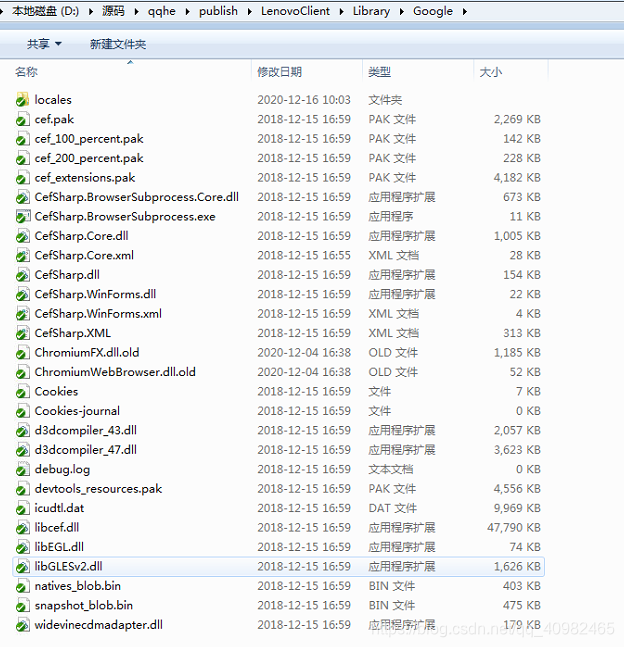Click the locales folder icon
Viewport: 624px width, 647px height.
click(x=23, y=100)
